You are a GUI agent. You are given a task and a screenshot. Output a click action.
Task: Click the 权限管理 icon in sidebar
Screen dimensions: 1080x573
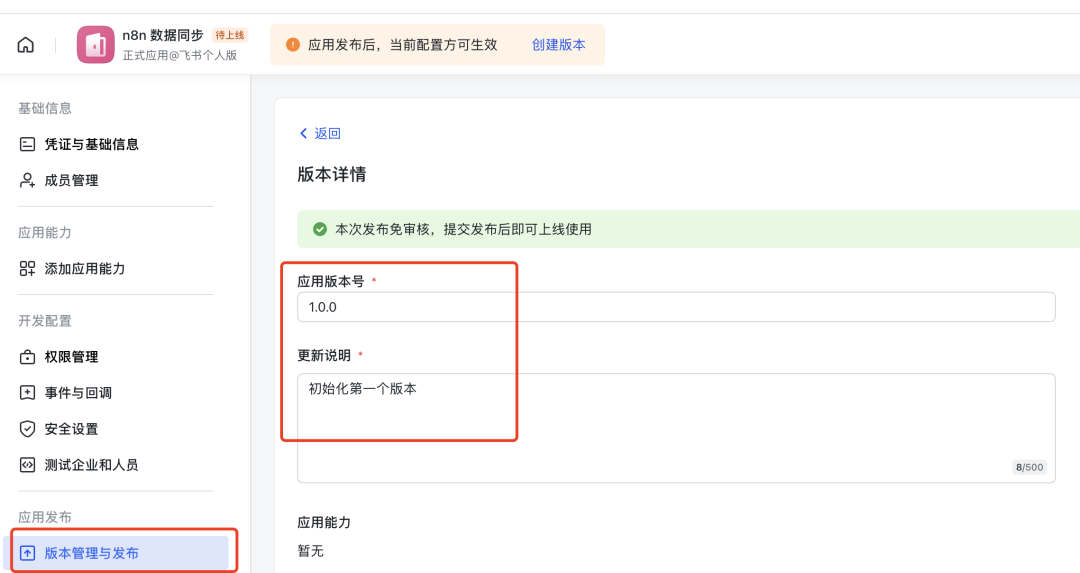(28, 357)
